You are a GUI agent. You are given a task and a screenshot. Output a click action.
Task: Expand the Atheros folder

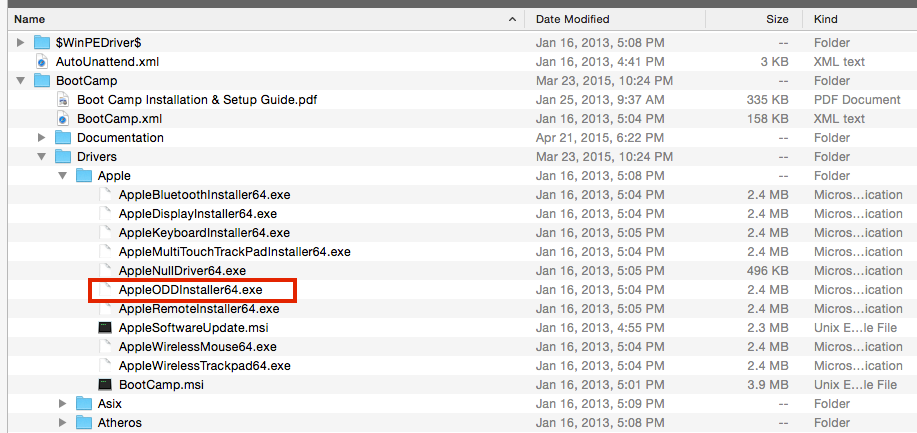[x=63, y=422]
